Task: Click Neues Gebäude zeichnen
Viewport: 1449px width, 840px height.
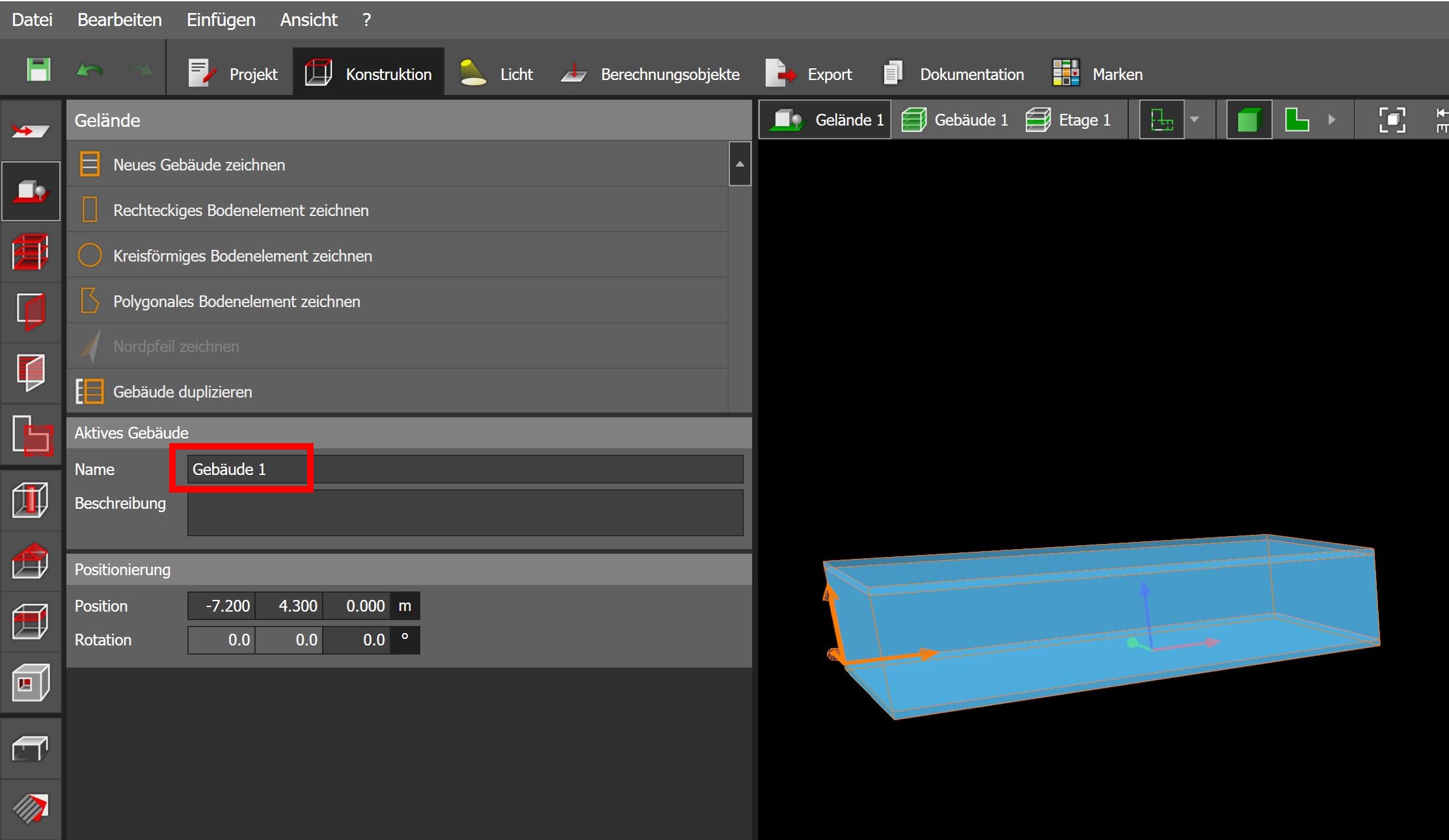Action: (x=199, y=165)
